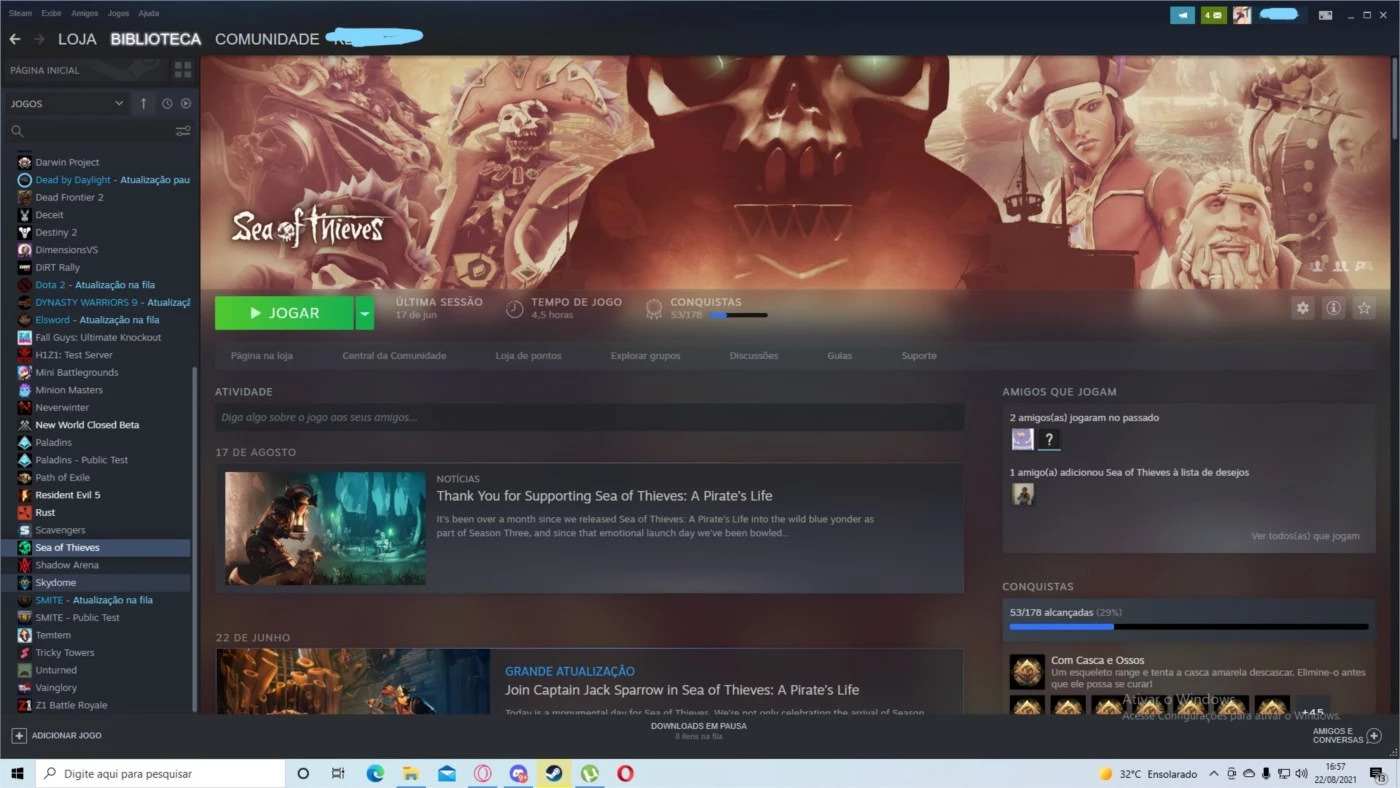Open Loja de pontos link
Image resolution: width=1400 pixels, height=788 pixels.
point(528,356)
